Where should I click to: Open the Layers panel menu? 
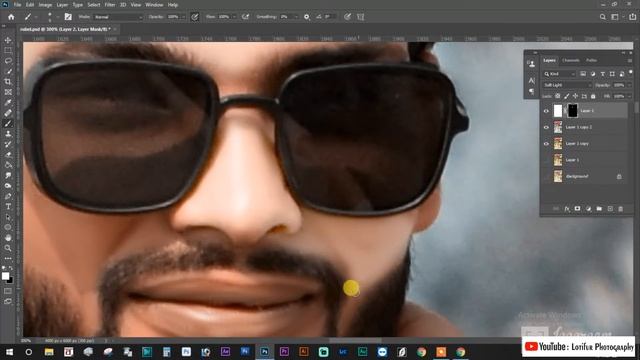pyautogui.click(x=630, y=60)
